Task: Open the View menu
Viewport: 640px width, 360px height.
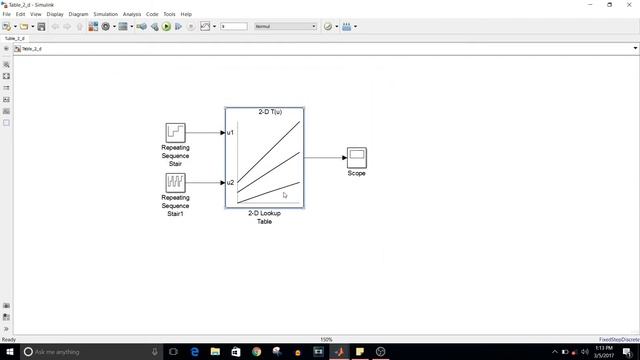Action: point(36,14)
